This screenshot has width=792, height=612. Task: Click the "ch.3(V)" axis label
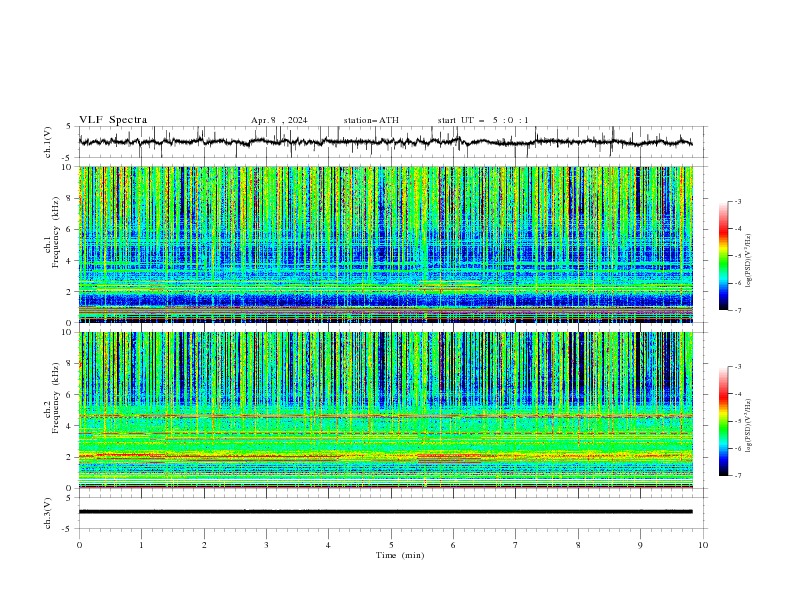click(48, 513)
